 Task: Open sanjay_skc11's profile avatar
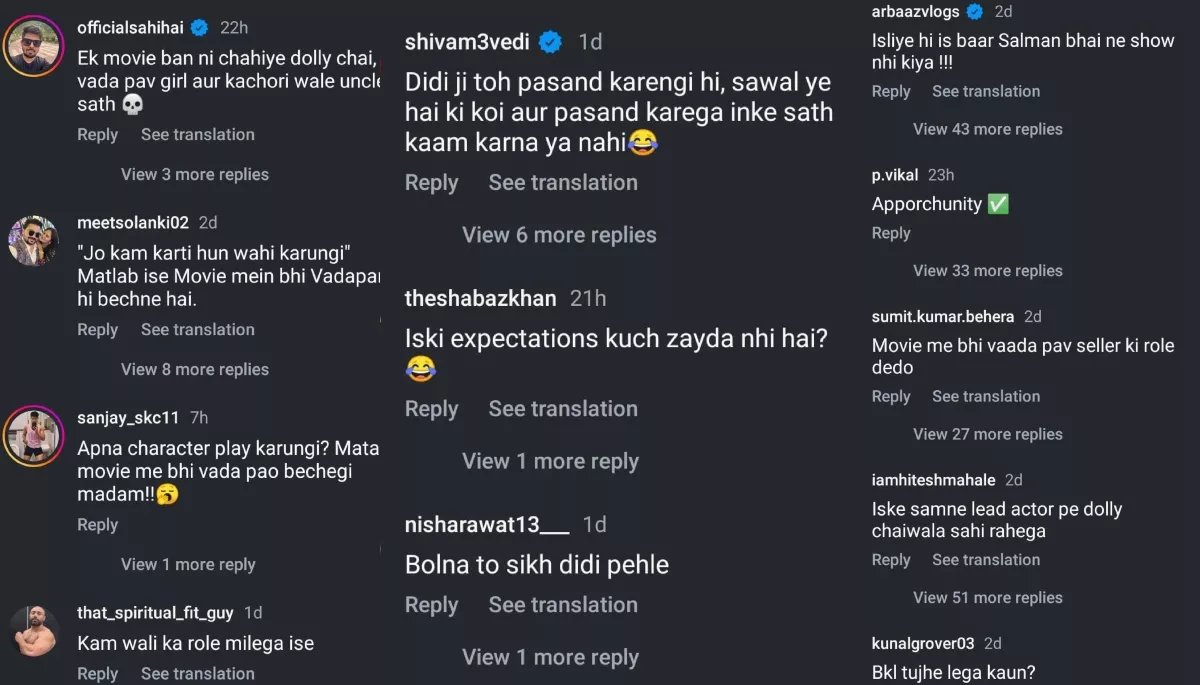click(x=34, y=436)
